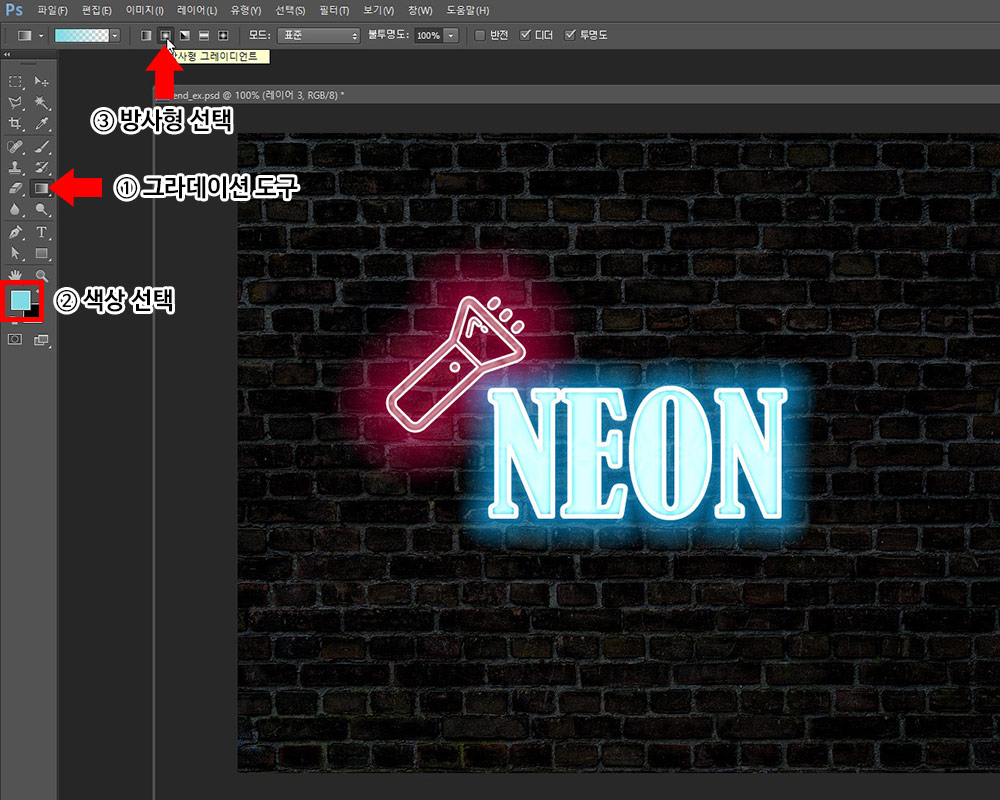Click the foreground color swatch
The image size is (1000, 800).
click(x=20, y=300)
